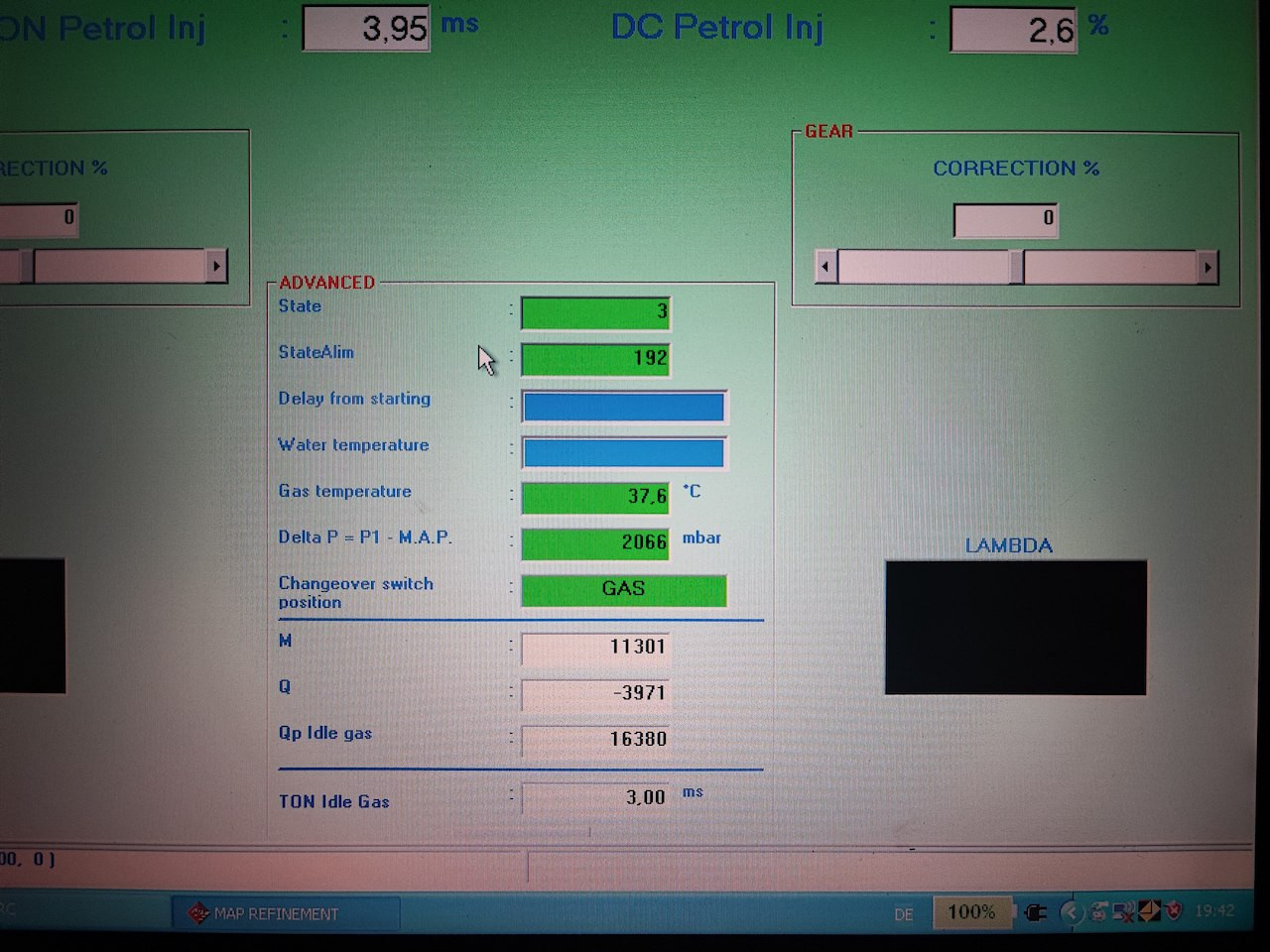The width and height of the screenshot is (1270, 952).
Task: Click the black LAMBDA display box
Action: point(1015,628)
